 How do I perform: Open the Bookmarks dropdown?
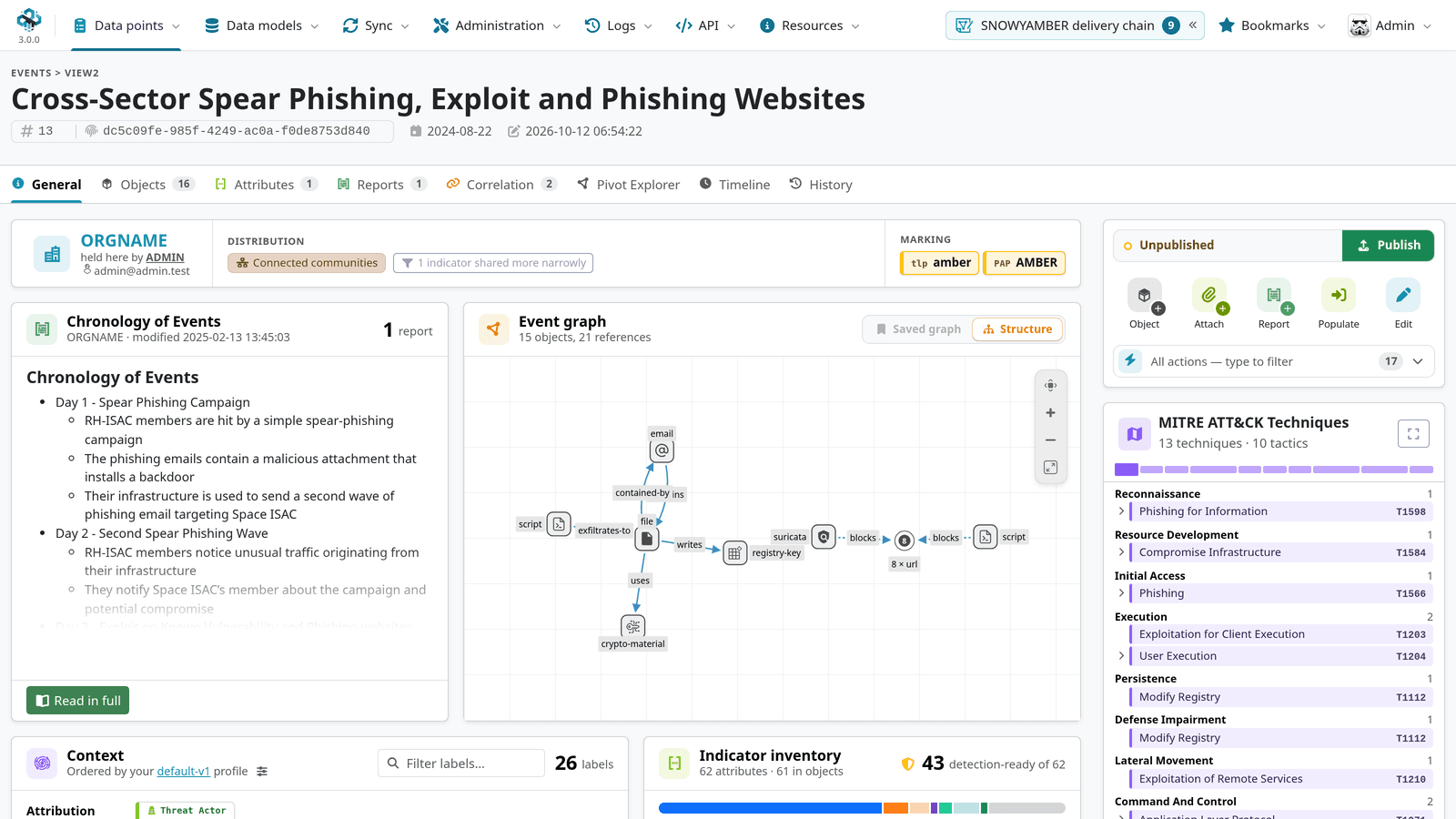coord(1272,25)
